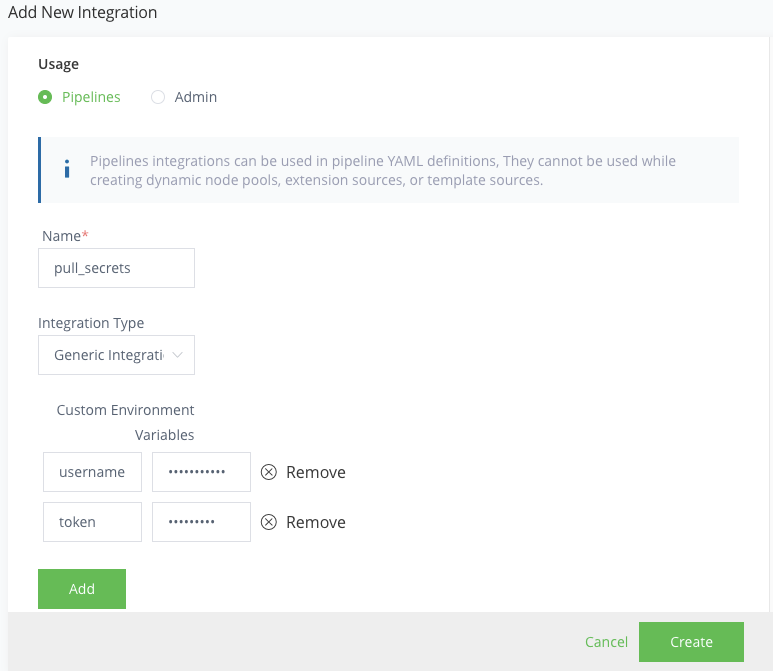This screenshot has width=773, height=671.
Task: Click the token variable key field
Action: [92, 522]
